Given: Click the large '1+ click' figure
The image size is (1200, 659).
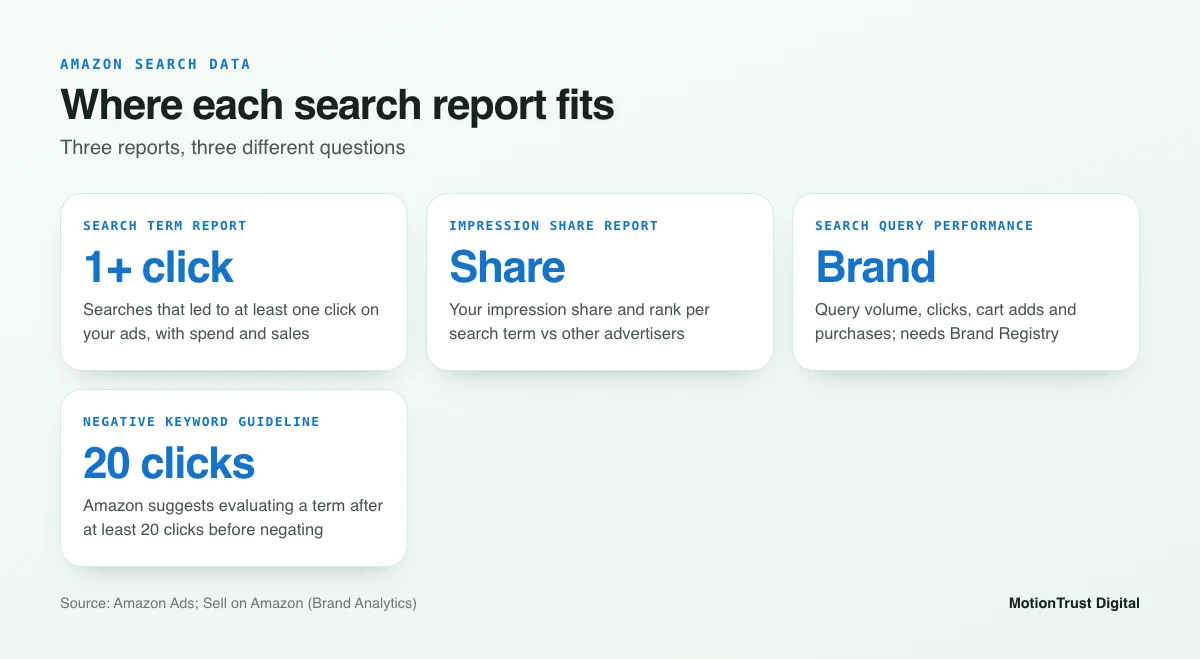Looking at the screenshot, I should click(158, 267).
